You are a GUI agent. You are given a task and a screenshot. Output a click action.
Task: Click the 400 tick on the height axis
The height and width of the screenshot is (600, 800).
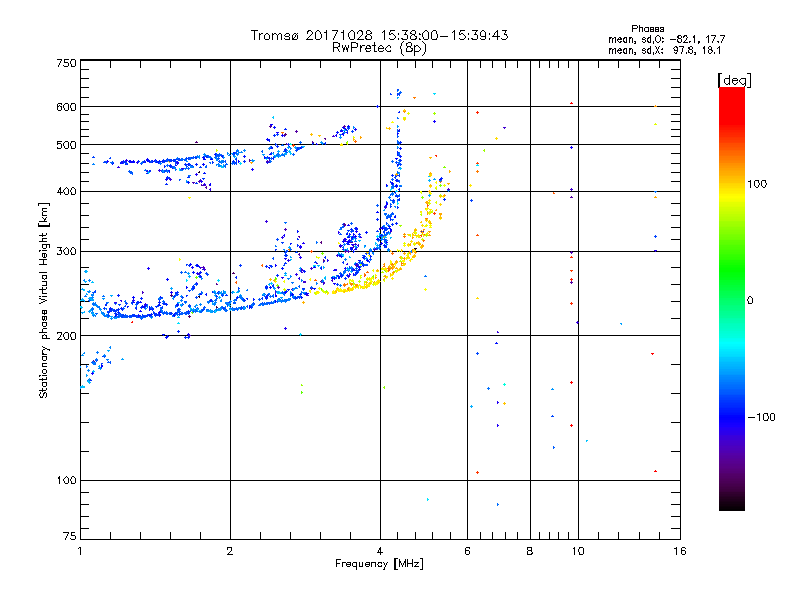point(67,192)
